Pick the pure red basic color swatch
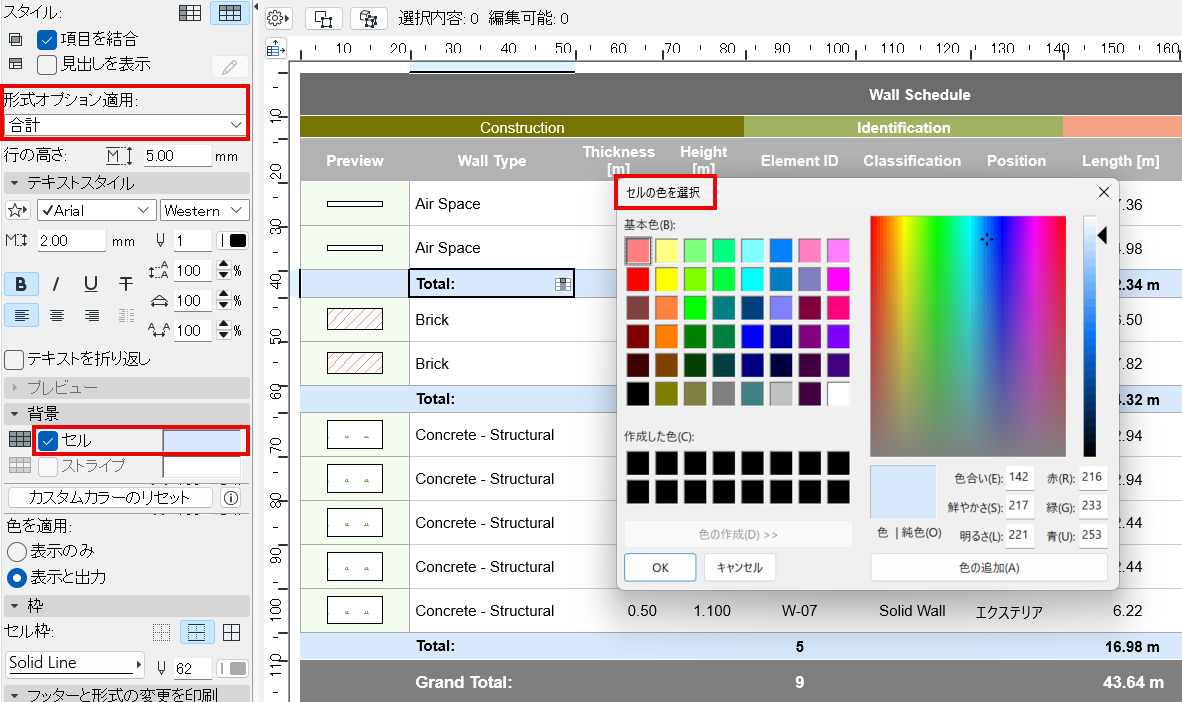 tap(638, 279)
